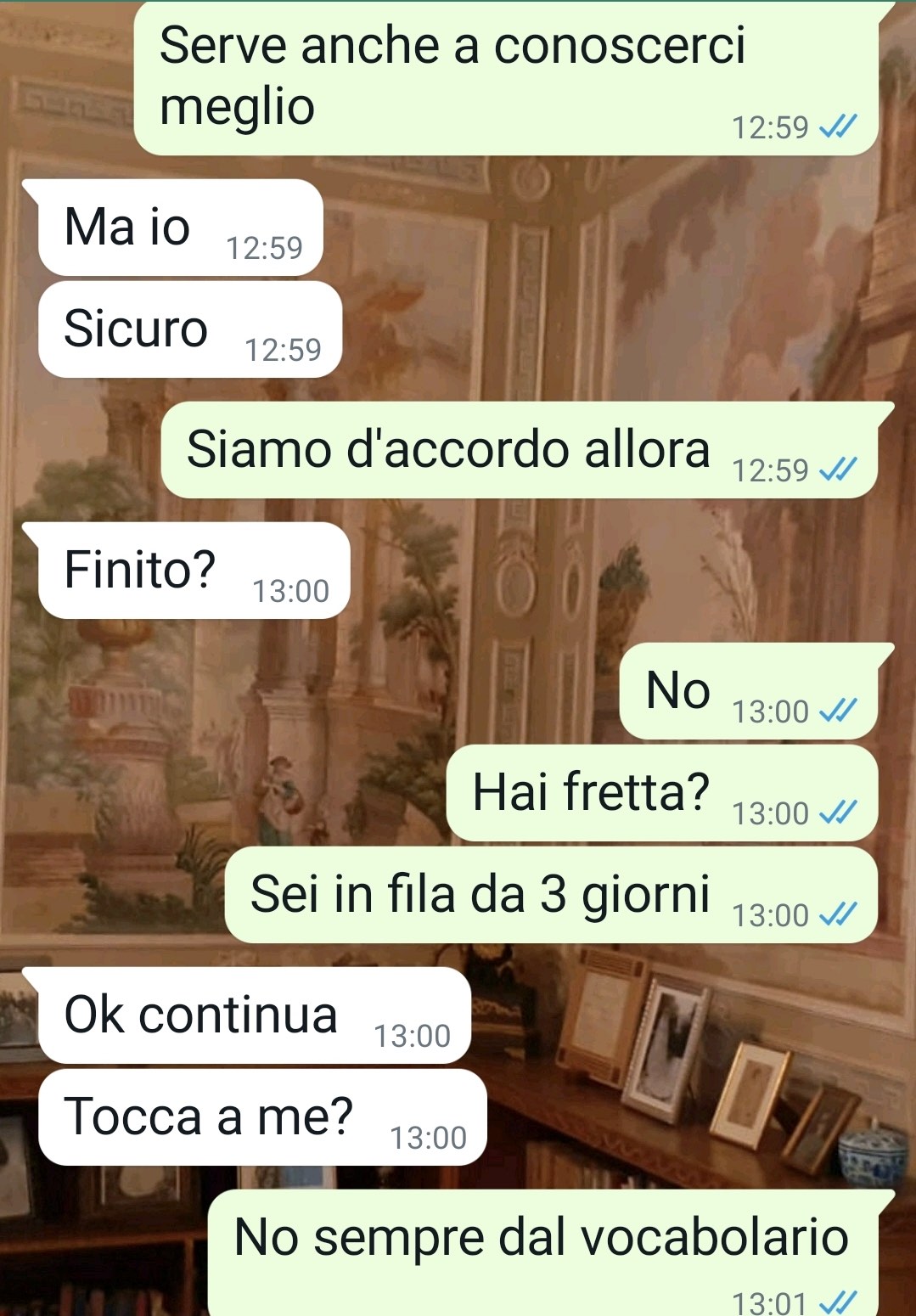Click the blue ticks on "No sempre dal vocabolario"

click(838, 1302)
